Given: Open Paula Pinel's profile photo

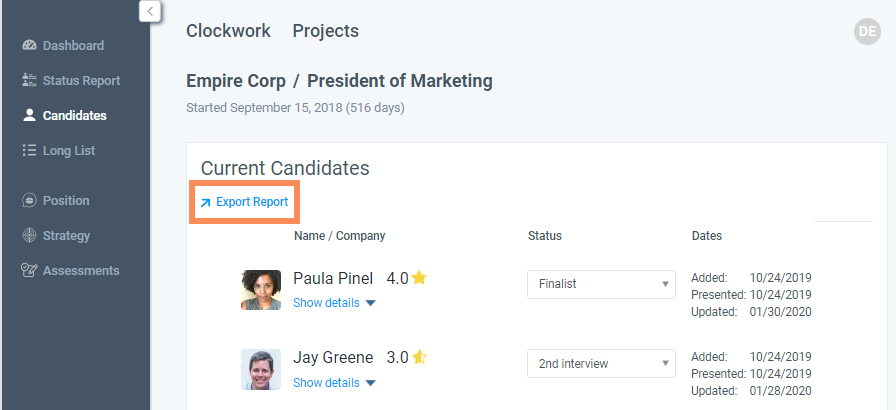Looking at the screenshot, I should (261, 289).
